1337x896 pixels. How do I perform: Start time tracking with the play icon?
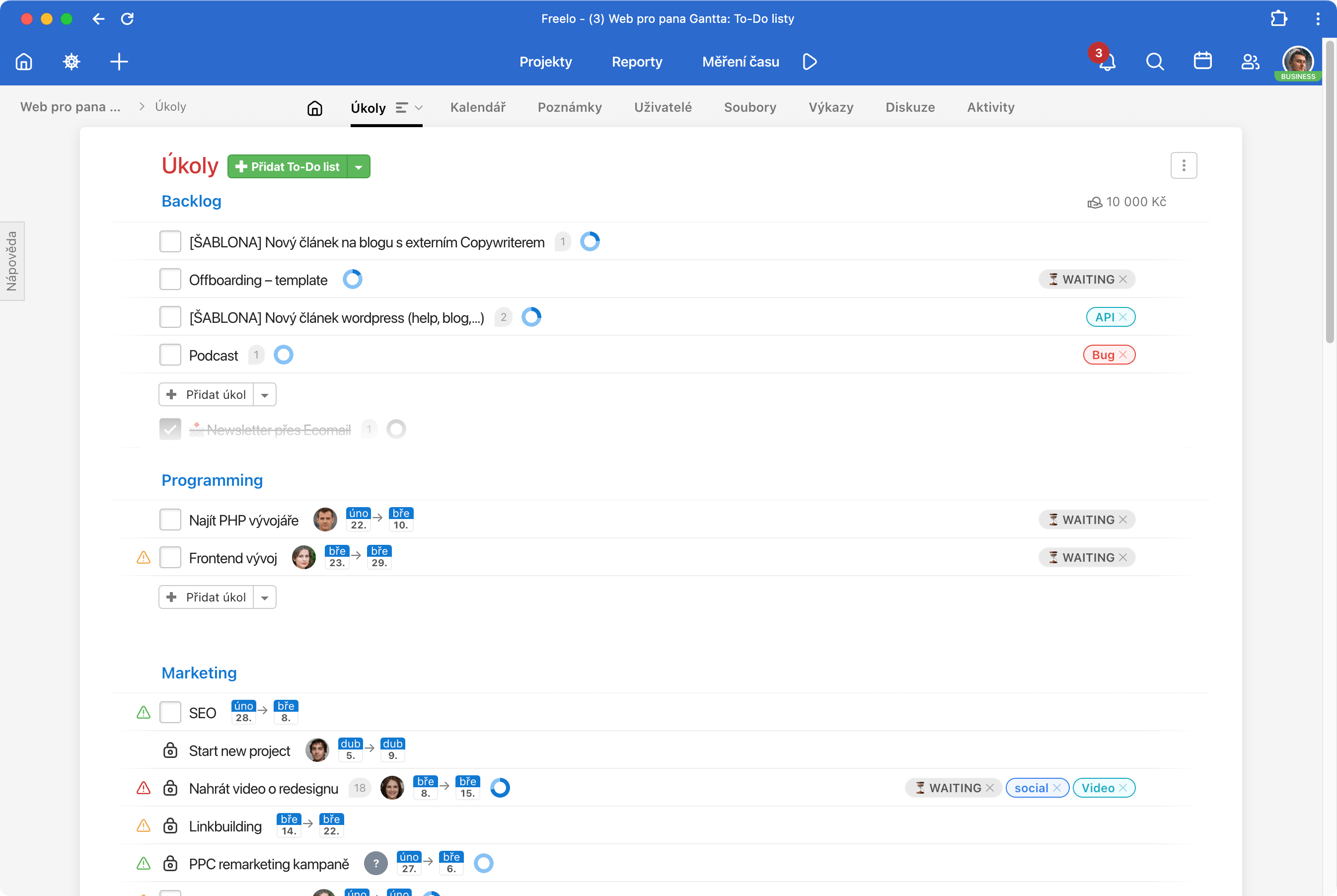(810, 61)
